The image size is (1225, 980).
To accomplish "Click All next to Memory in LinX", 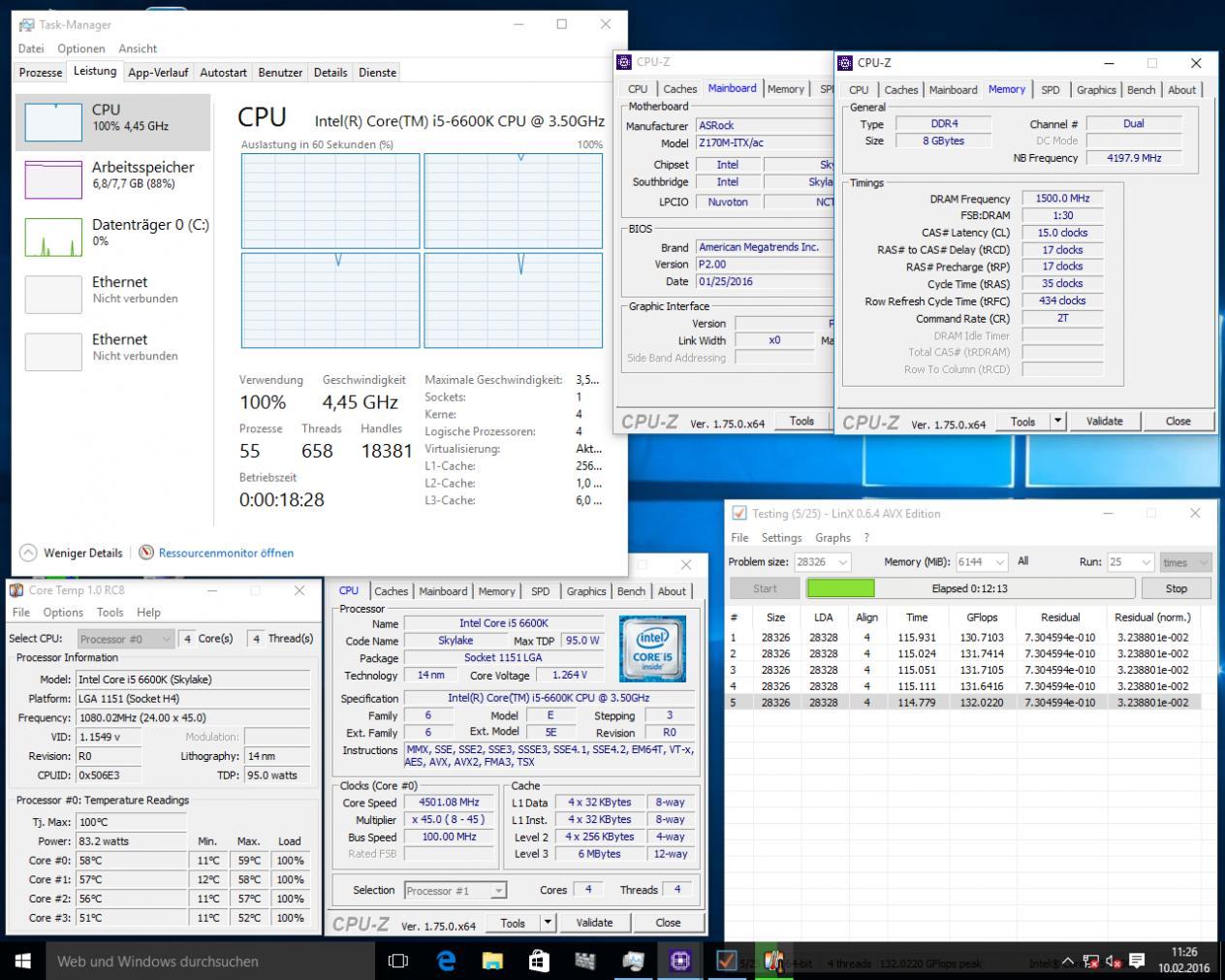I will pyautogui.click(x=1023, y=561).
